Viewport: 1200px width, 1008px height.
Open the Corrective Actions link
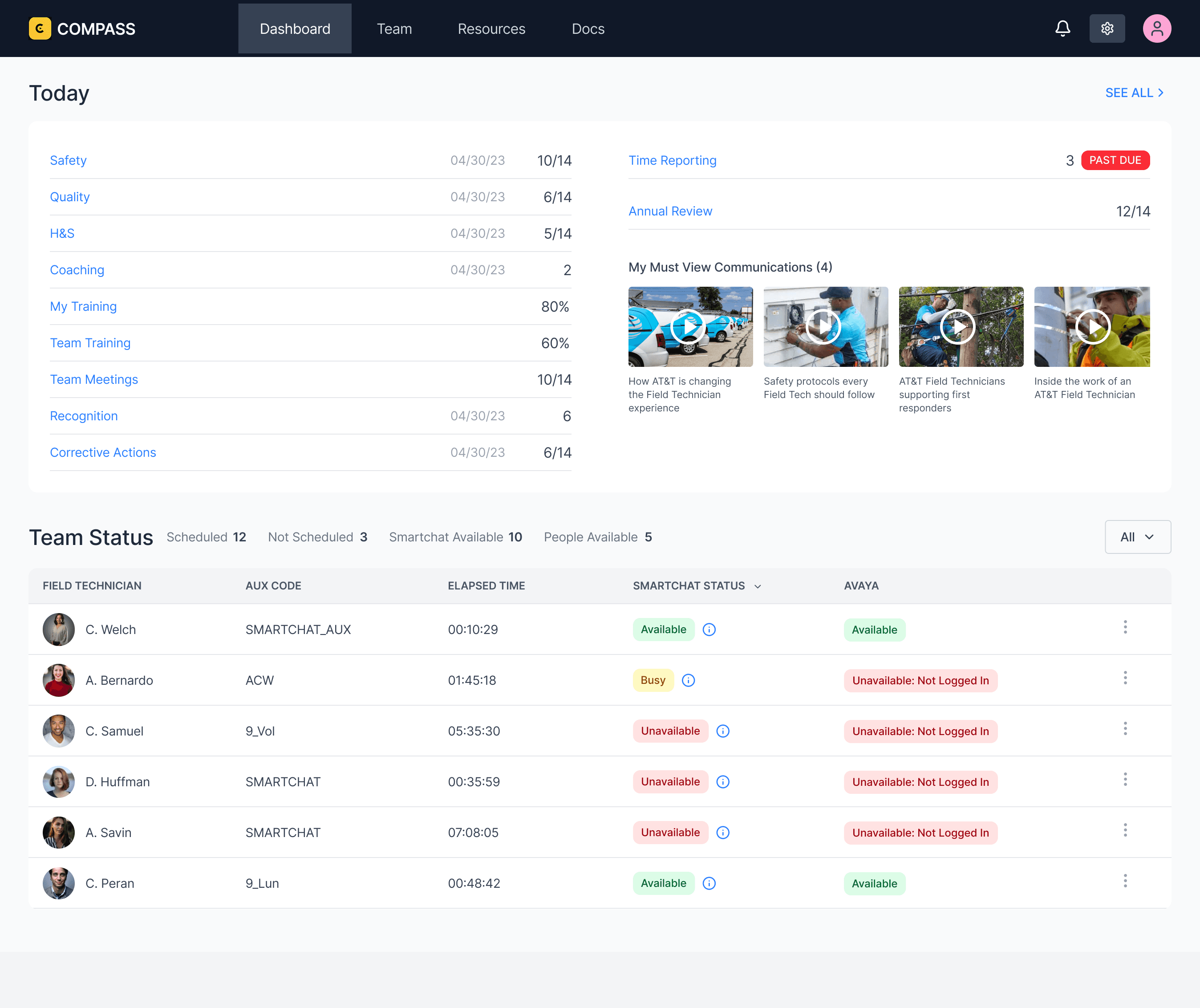point(103,452)
